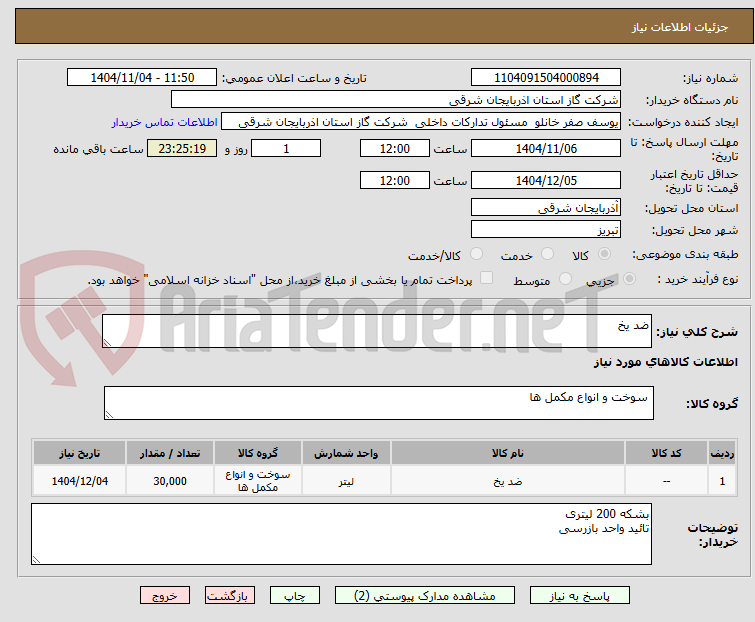The height and width of the screenshot is (622, 755).
Task: Click the گروه کالا column header in table
Action: (258, 453)
